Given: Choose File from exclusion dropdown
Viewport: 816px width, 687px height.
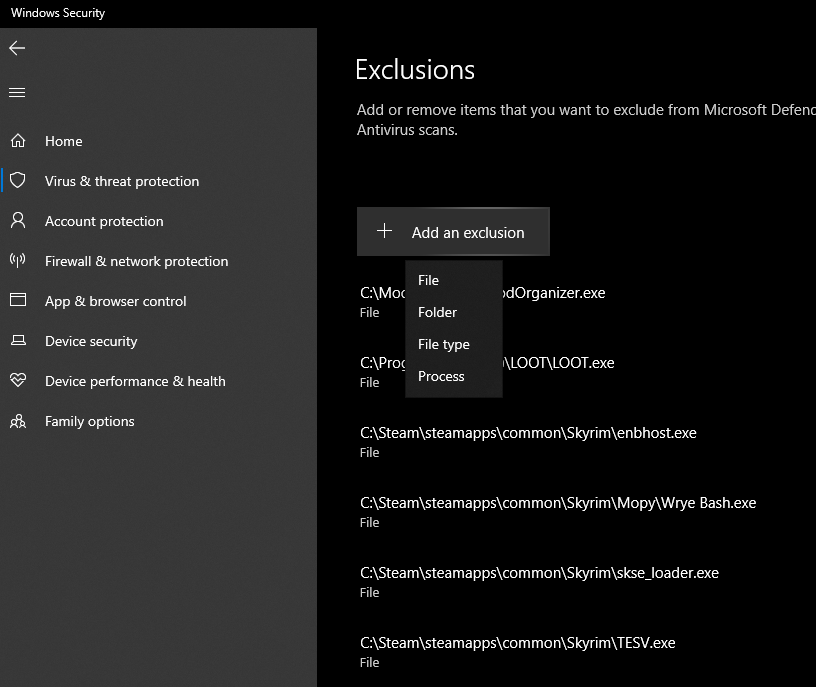Looking at the screenshot, I should [454, 280].
